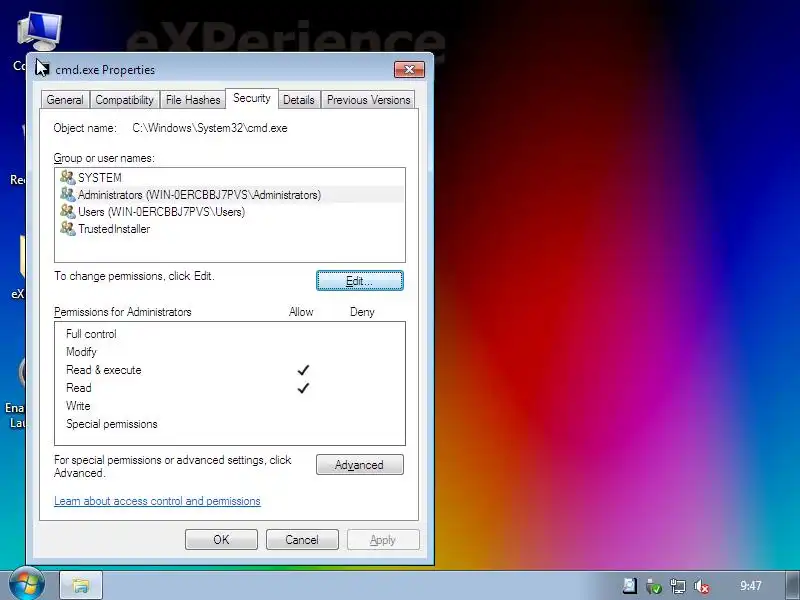Click the Full control permission row
This screenshot has height=600, width=800.
pos(230,334)
